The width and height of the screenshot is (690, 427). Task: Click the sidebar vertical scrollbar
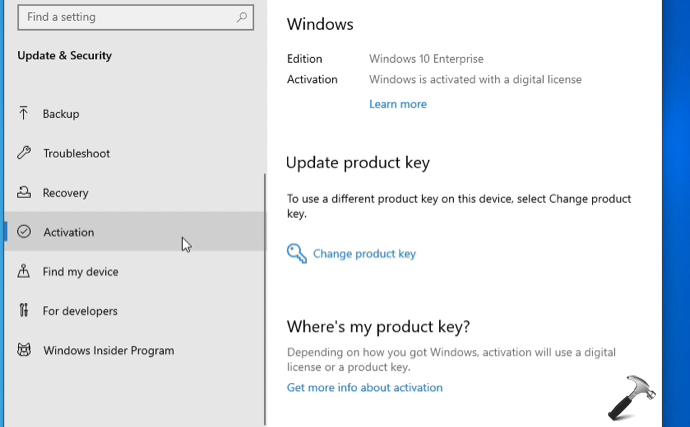click(x=265, y=299)
